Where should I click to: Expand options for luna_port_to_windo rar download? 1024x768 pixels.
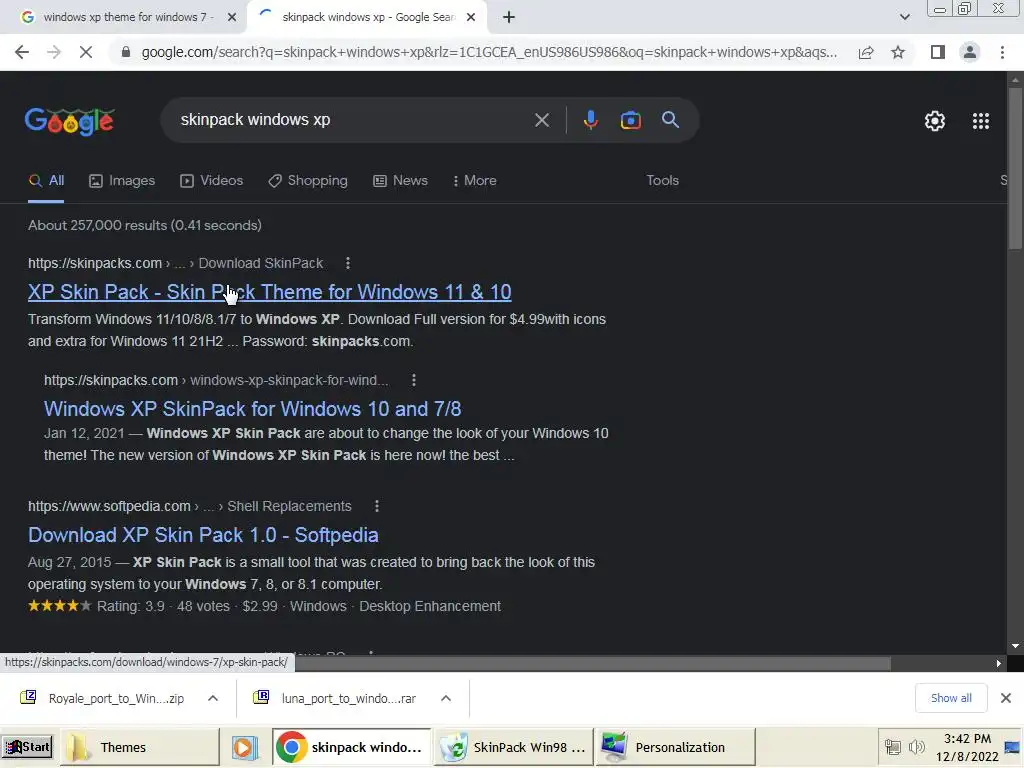pos(445,698)
